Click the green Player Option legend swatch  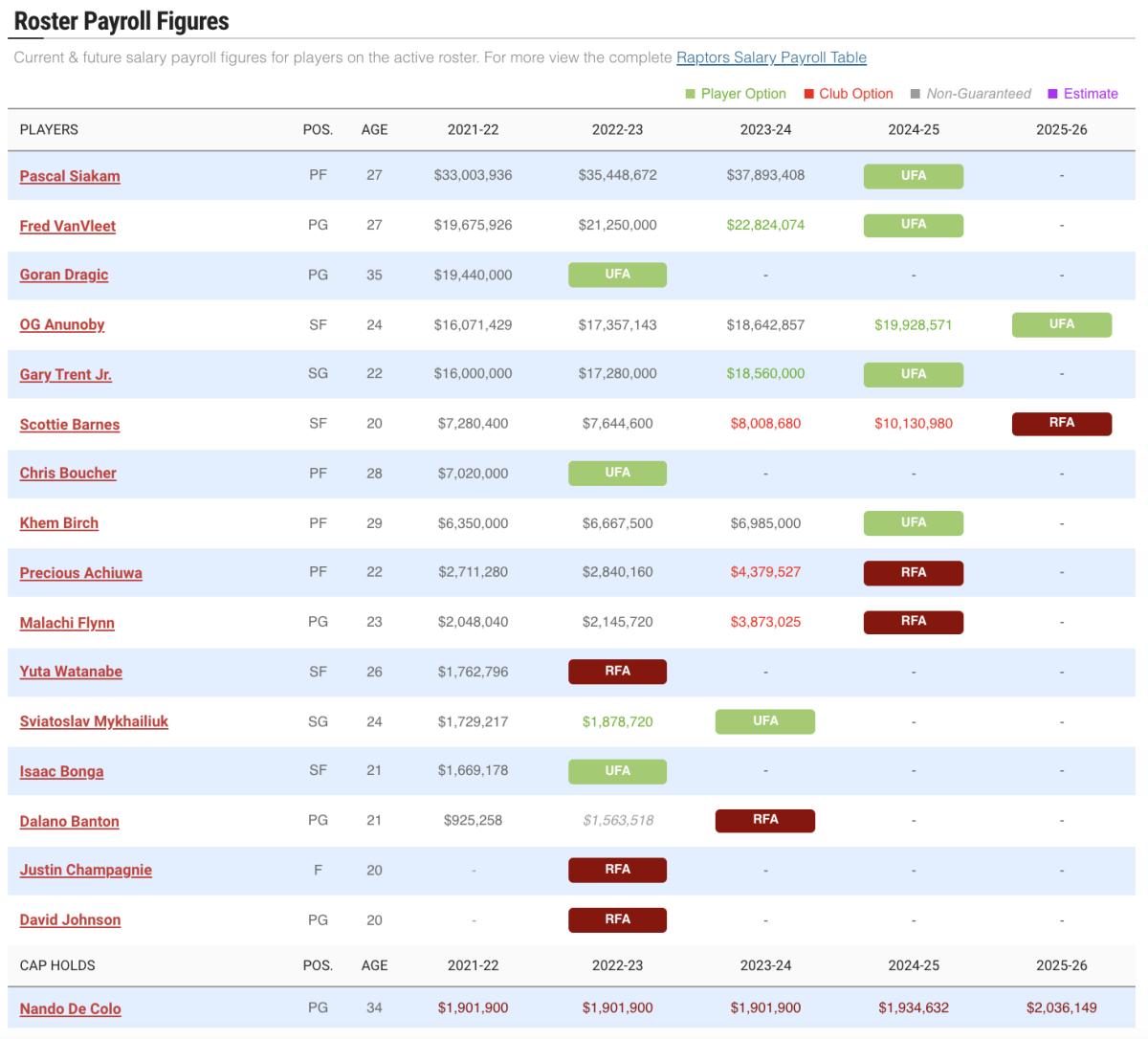(x=691, y=94)
